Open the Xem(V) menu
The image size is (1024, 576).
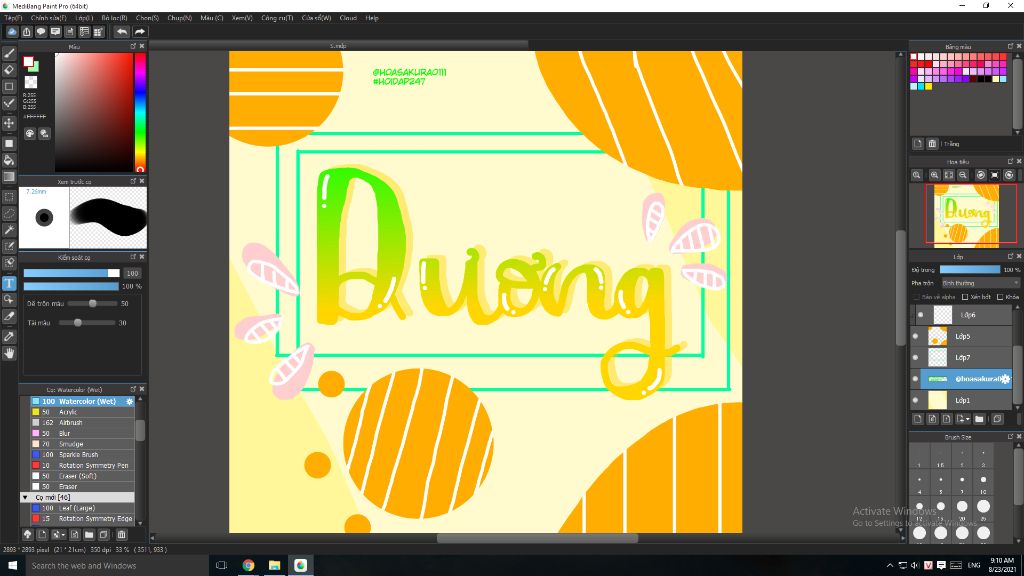tap(242, 18)
